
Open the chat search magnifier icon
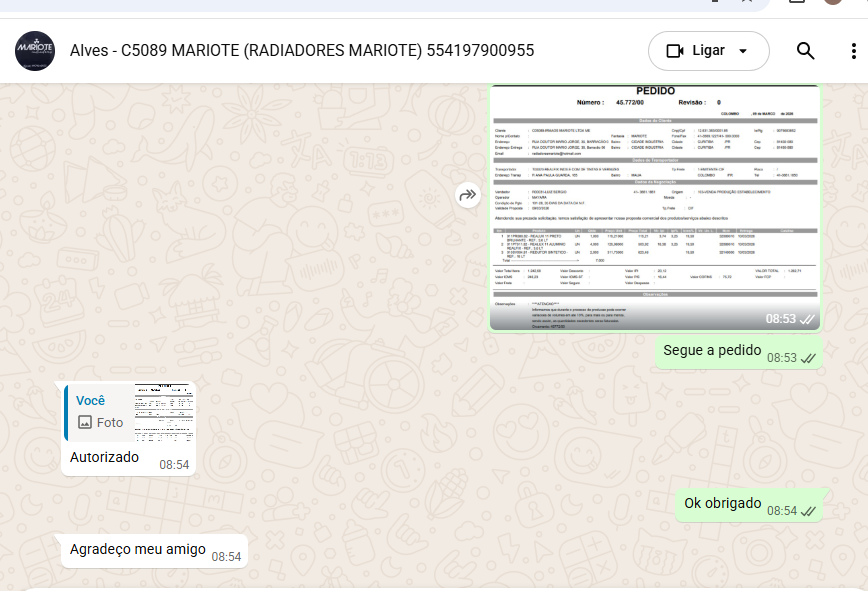(x=805, y=51)
